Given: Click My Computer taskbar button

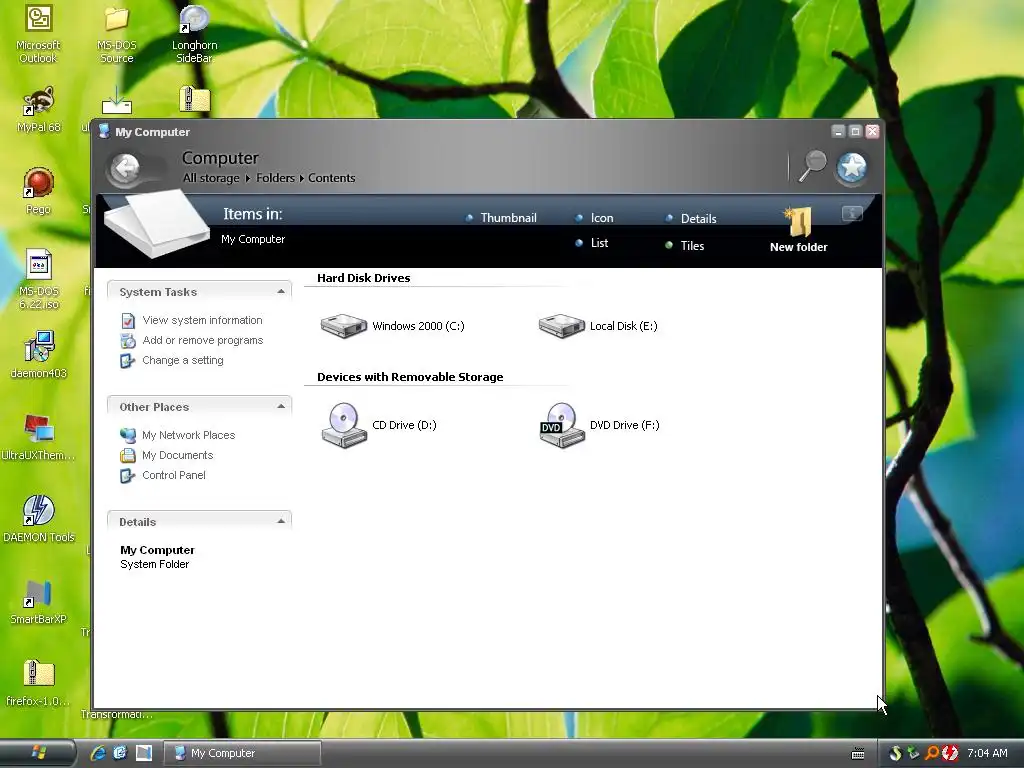Looking at the screenshot, I should [242, 753].
